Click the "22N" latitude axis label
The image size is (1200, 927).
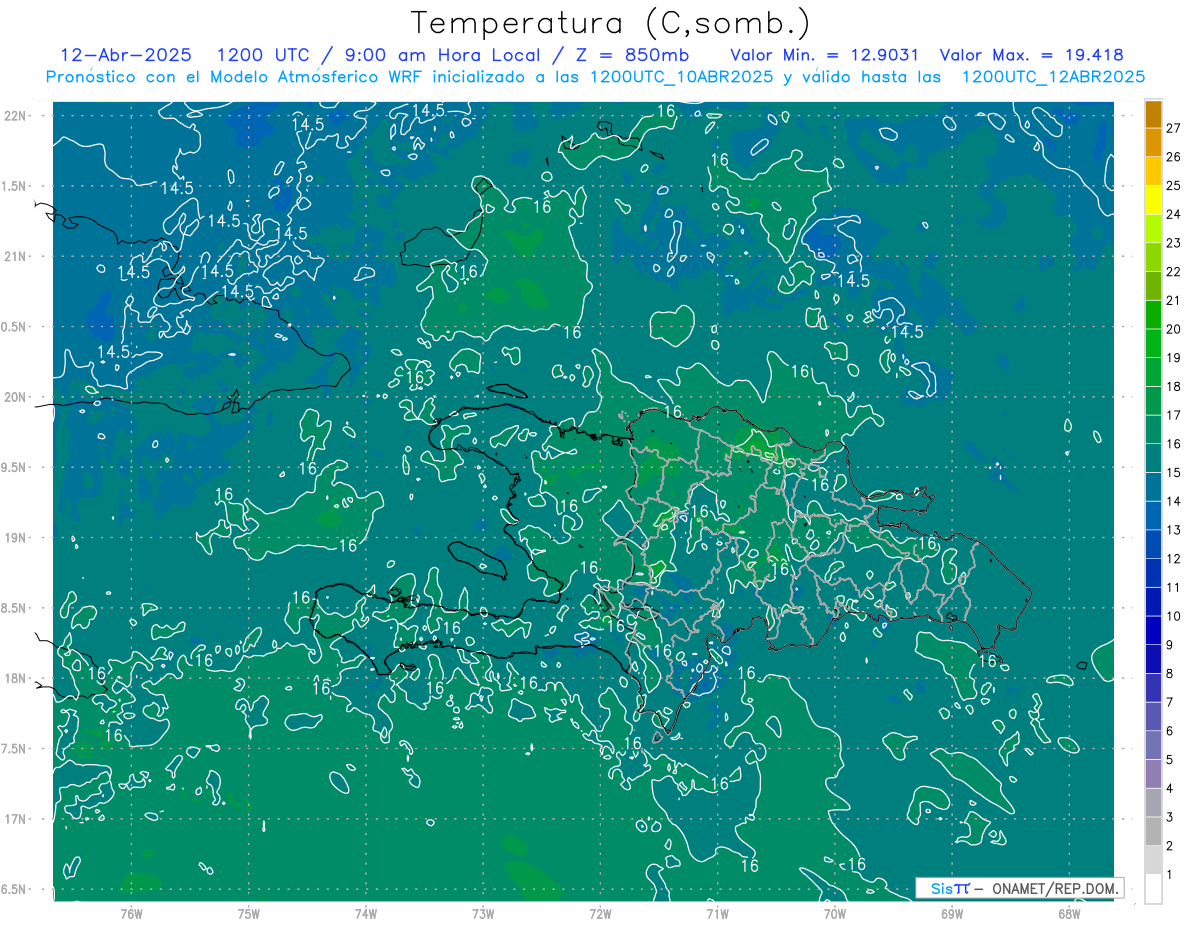point(17,116)
